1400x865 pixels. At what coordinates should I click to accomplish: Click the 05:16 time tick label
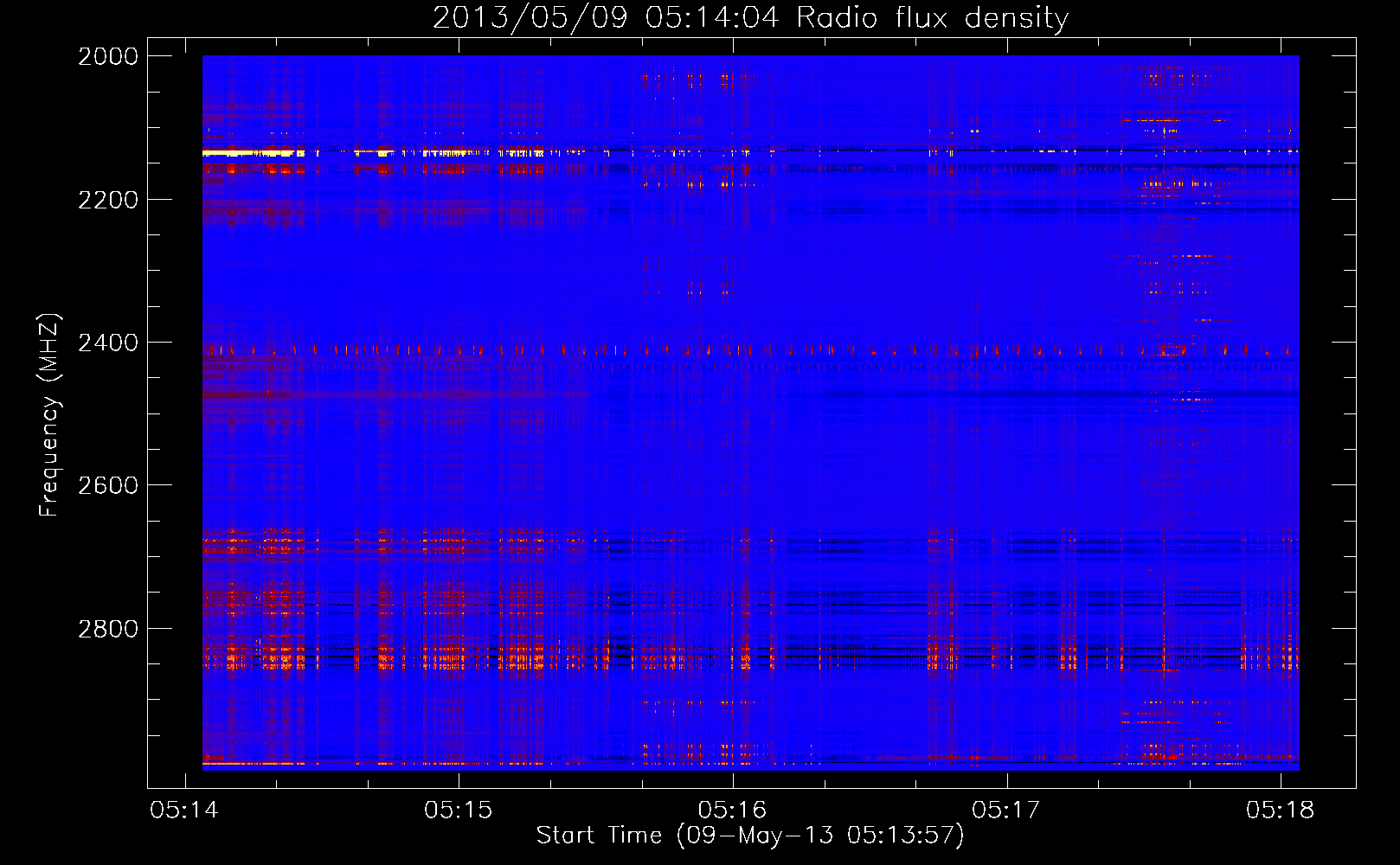[x=733, y=810]
